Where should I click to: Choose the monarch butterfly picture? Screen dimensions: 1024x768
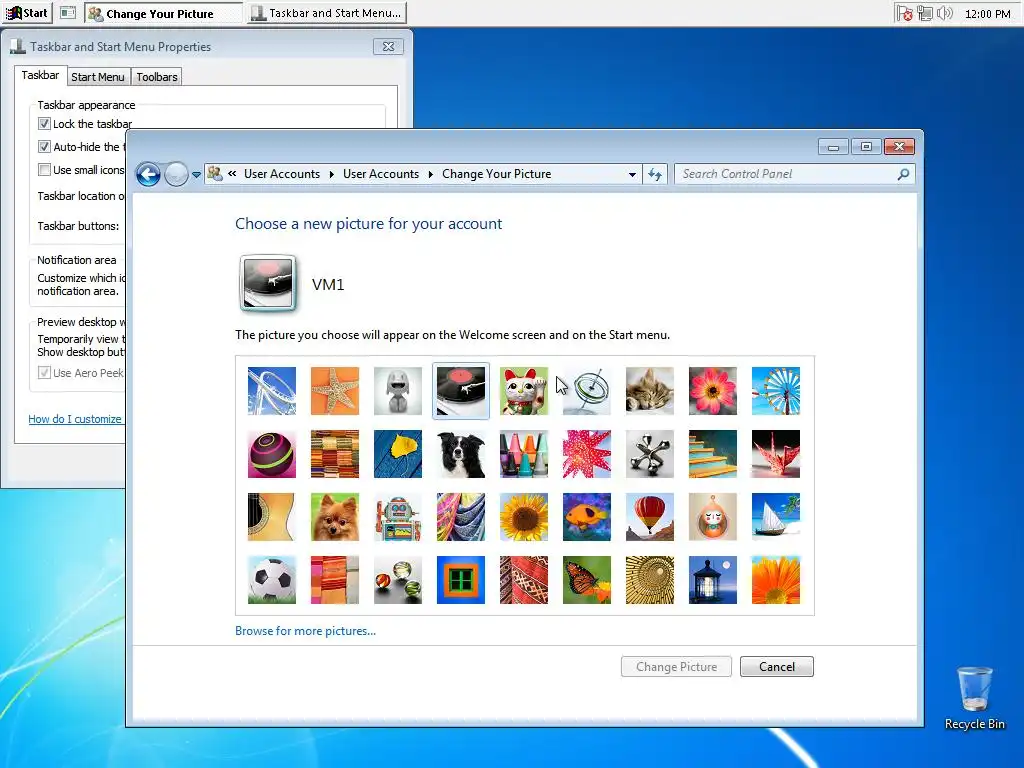click(x=586, y=580)
